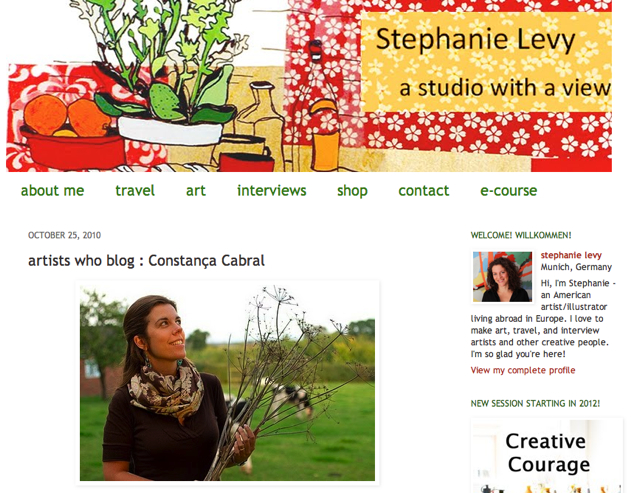Open the about me page
The width and height of the screenshot is (640, 493).
point(52,191)
